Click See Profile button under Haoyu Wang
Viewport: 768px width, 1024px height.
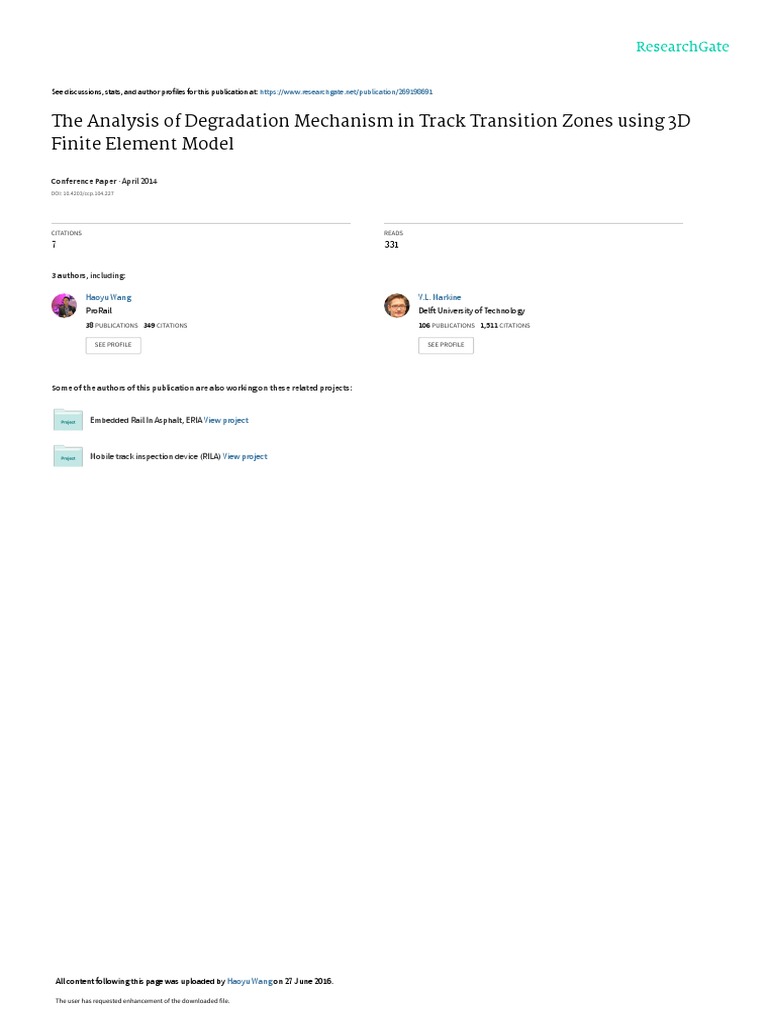point(113,345)
